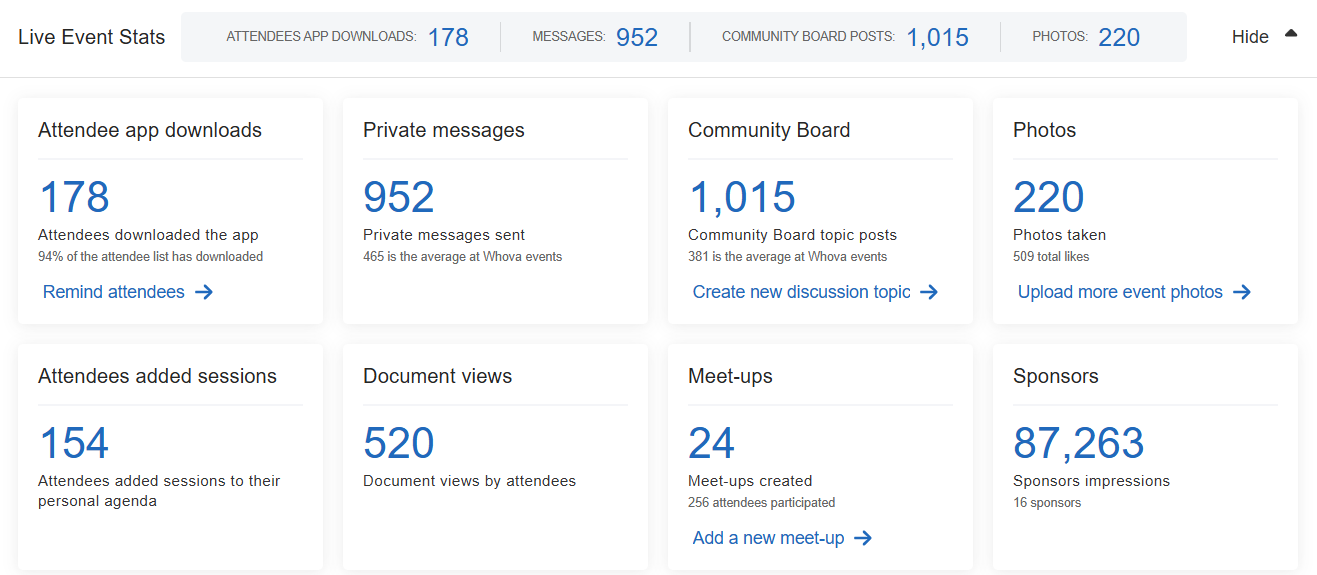Image resolution: width=1317 pixels, height=575 pixels.
Task: Click the Private messages card title
Action: [443, 130]
